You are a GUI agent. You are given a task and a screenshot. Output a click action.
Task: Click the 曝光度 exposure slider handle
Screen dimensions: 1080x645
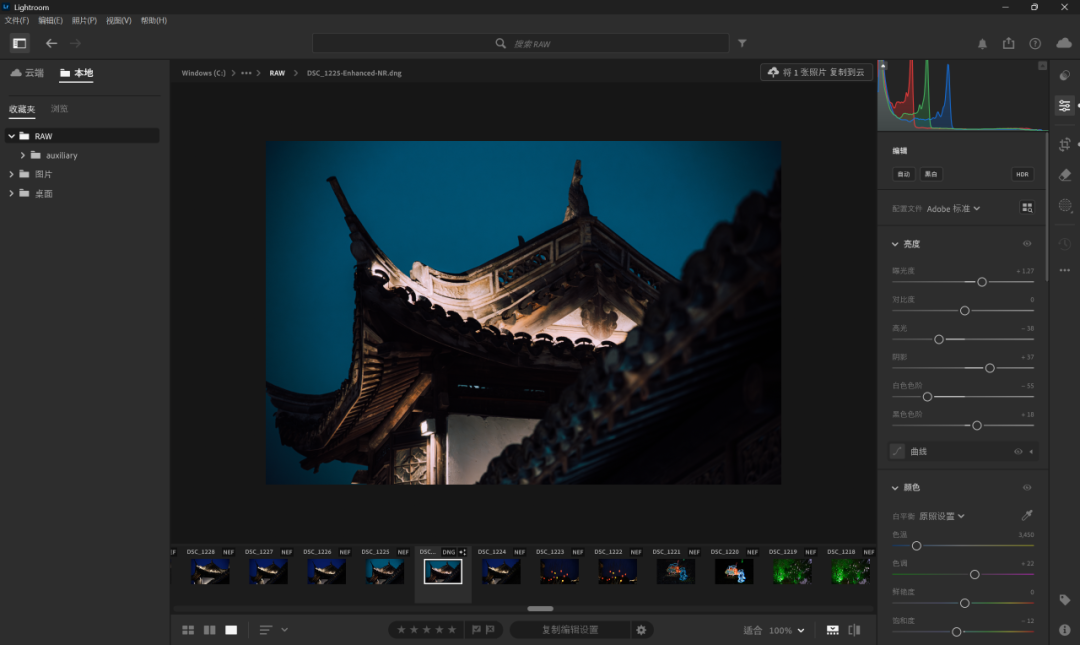[x=982, y=282]
